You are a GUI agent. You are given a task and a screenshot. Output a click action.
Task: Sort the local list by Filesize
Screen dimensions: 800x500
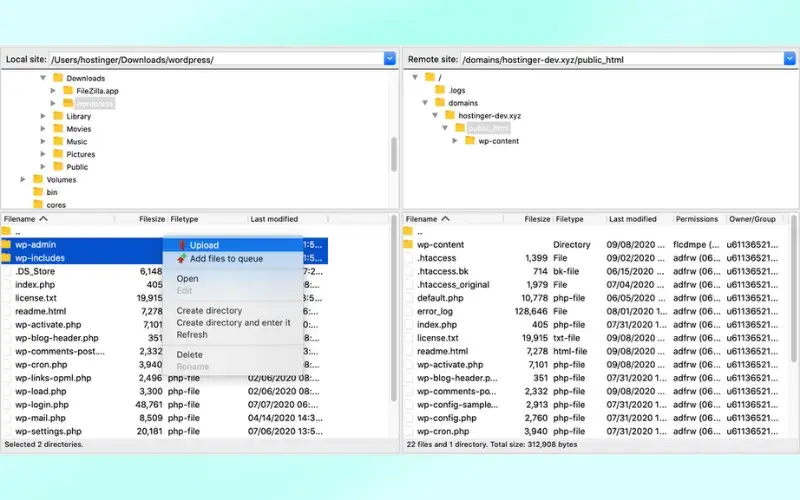(x=141, y=219)
